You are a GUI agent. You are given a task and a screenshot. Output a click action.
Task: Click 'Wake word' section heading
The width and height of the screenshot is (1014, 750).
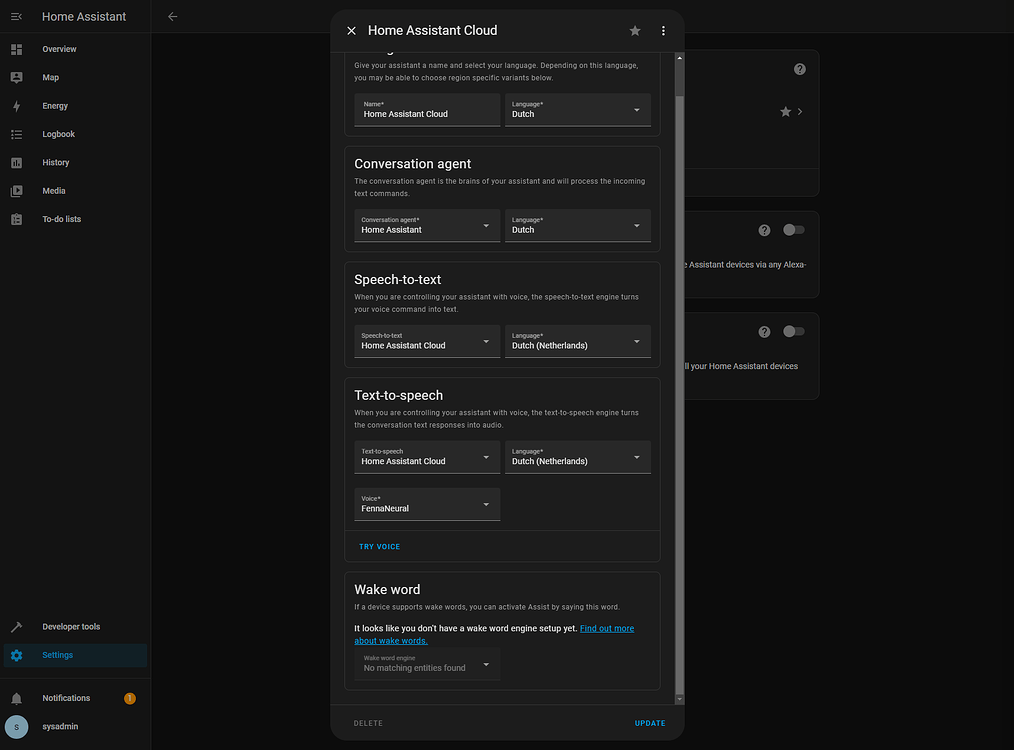tap(387, 590)
